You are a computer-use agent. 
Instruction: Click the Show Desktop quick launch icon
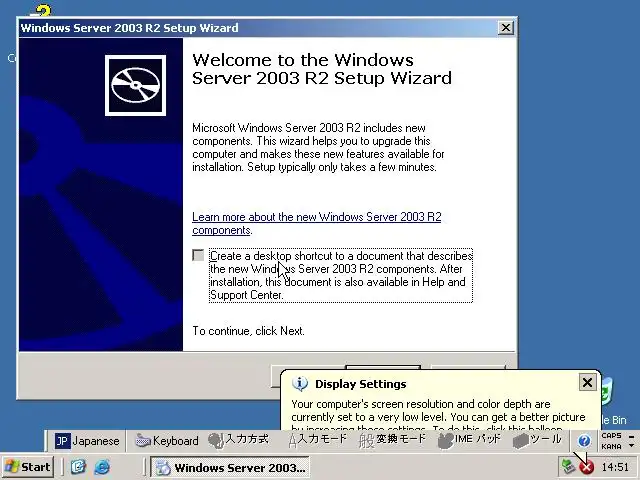[x=78, y=467]
